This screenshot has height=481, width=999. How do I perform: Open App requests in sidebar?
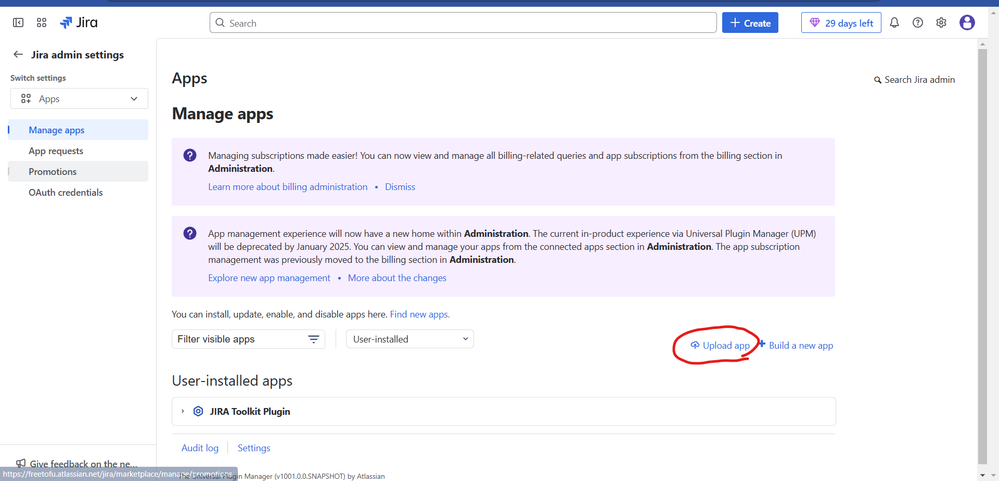[78, 151]
